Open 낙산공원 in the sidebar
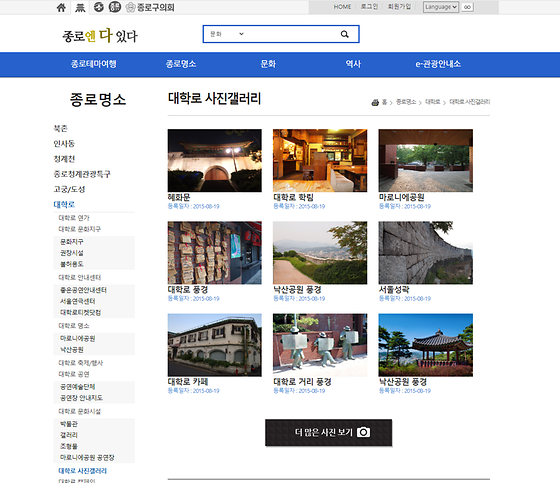Image resolution: width=560 pixels, height=483 pixels. click(x=72, y=350)
